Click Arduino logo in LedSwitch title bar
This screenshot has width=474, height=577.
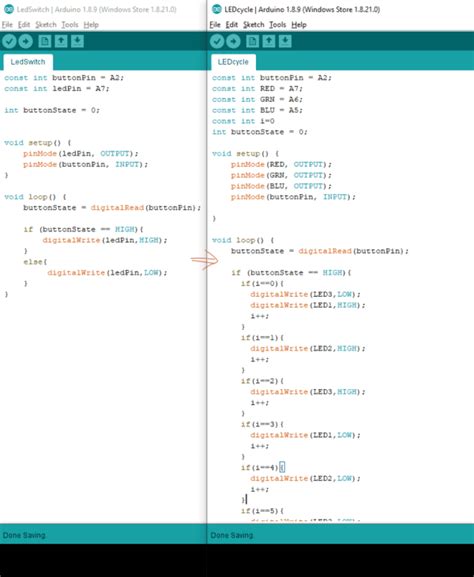[x=9, y=9]
